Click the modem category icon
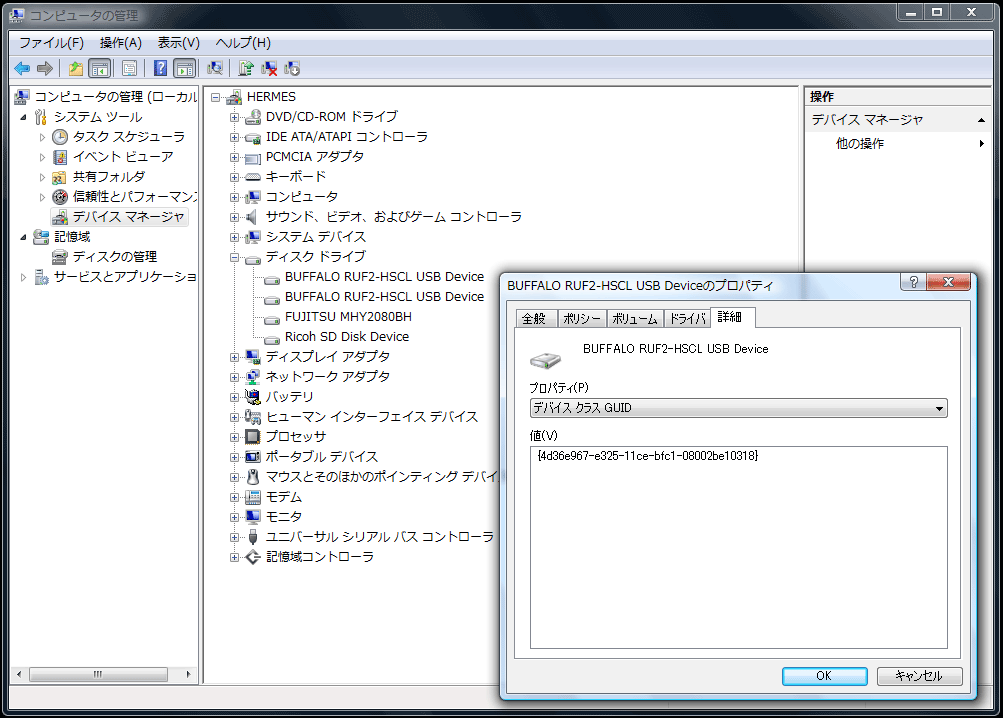Viewport: 1003px width, 718px height. tap(253, 497)
